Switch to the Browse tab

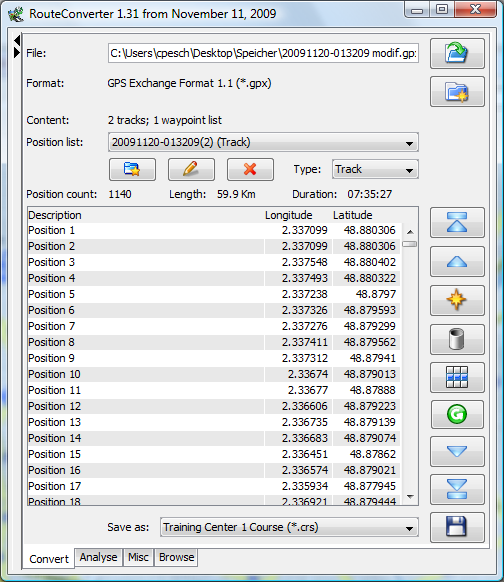pyautogui.click(x=176, y=557)
